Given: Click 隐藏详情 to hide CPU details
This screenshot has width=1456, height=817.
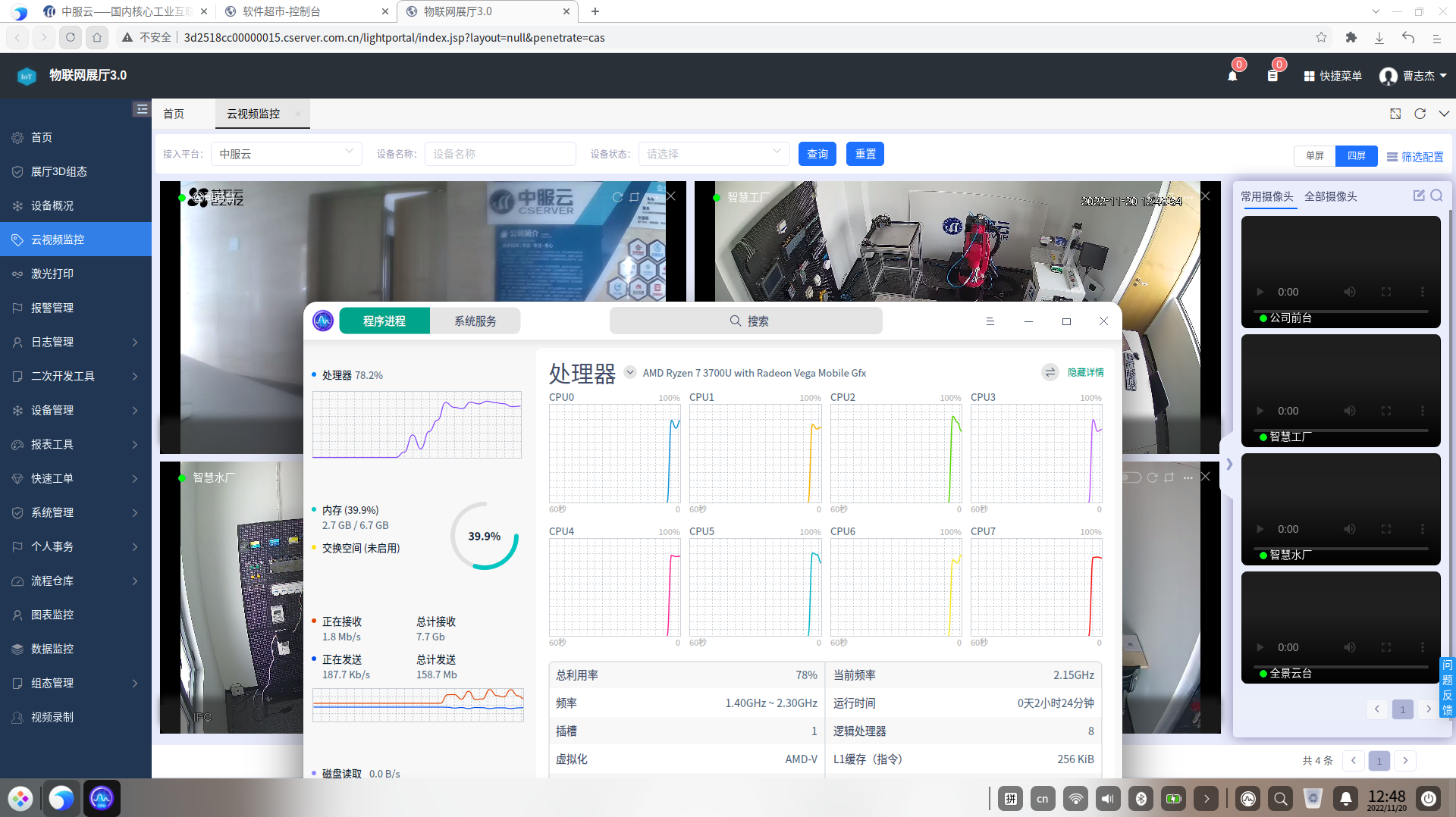Looking at the screenshot, I should click(x=1086, y=372).
